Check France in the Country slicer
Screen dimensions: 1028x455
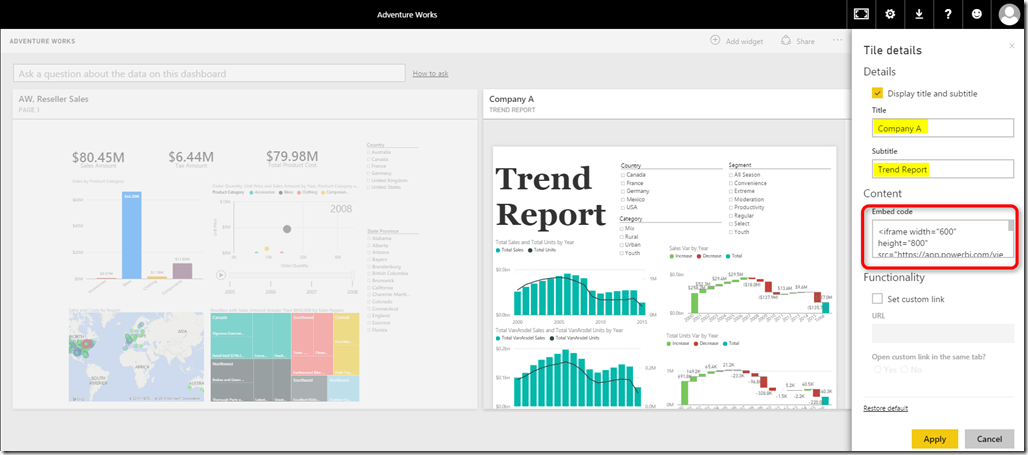623,183
